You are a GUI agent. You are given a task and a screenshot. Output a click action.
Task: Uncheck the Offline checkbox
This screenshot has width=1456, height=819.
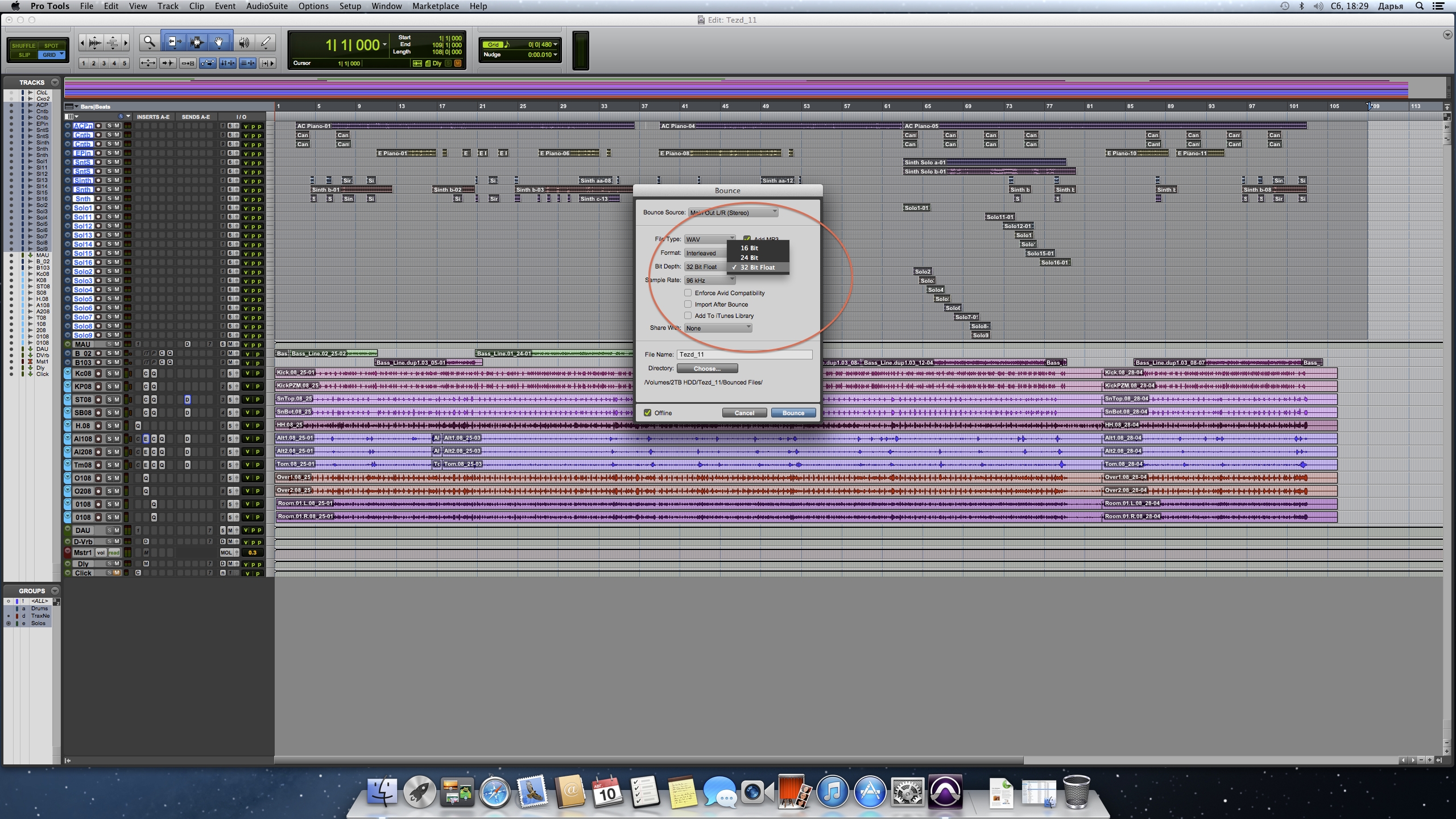647,413
